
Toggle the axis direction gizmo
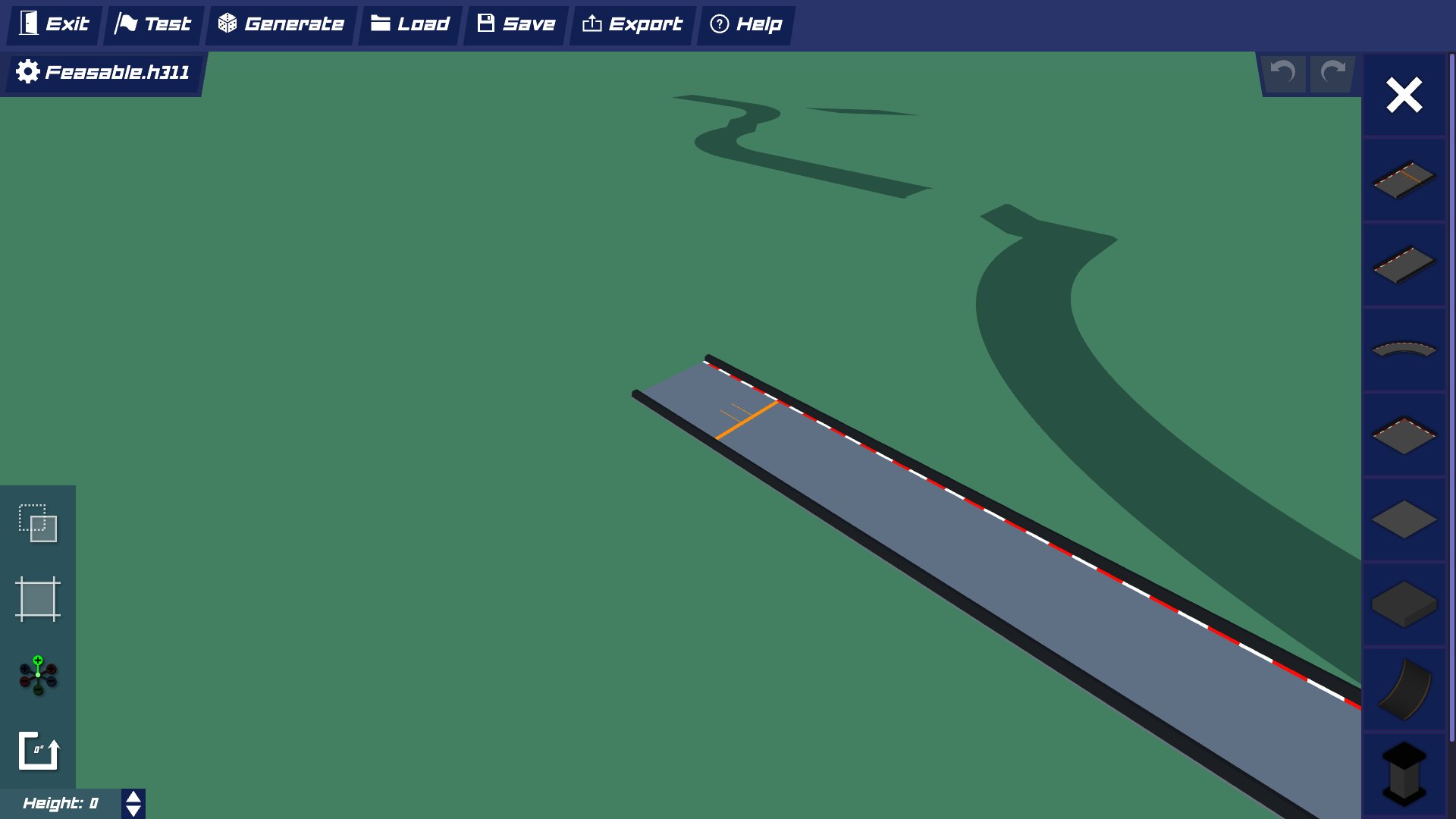click(38, 675)
